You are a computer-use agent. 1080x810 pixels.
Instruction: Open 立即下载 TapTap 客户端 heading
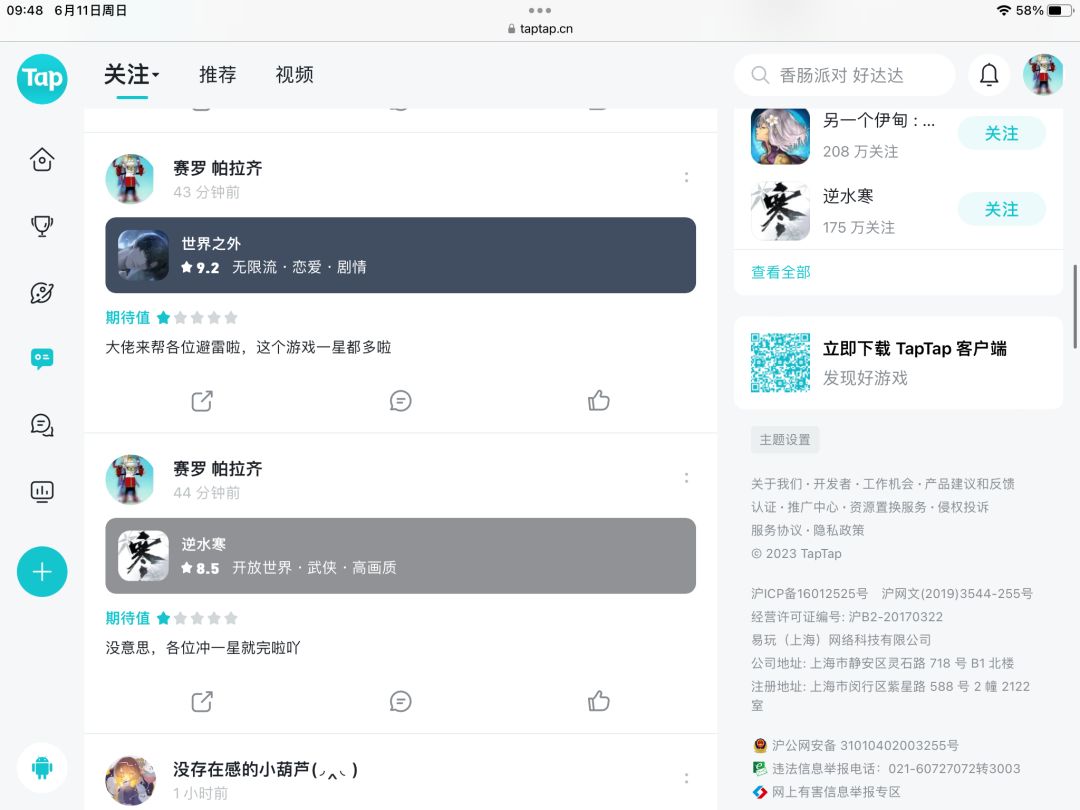pos(915,349)
